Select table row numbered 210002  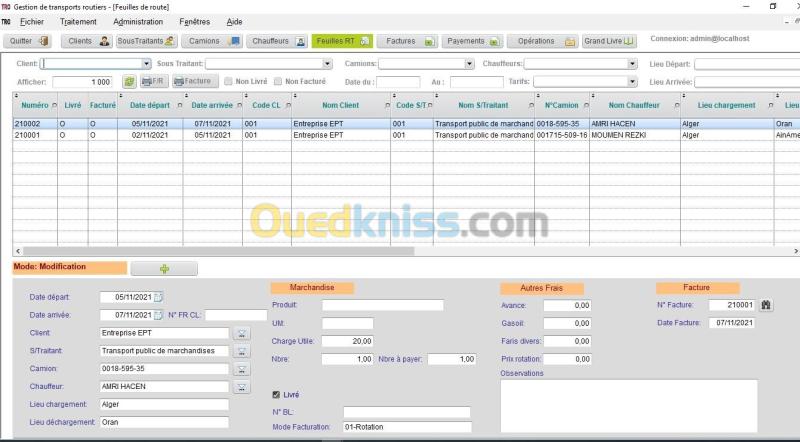click(406, 124)
